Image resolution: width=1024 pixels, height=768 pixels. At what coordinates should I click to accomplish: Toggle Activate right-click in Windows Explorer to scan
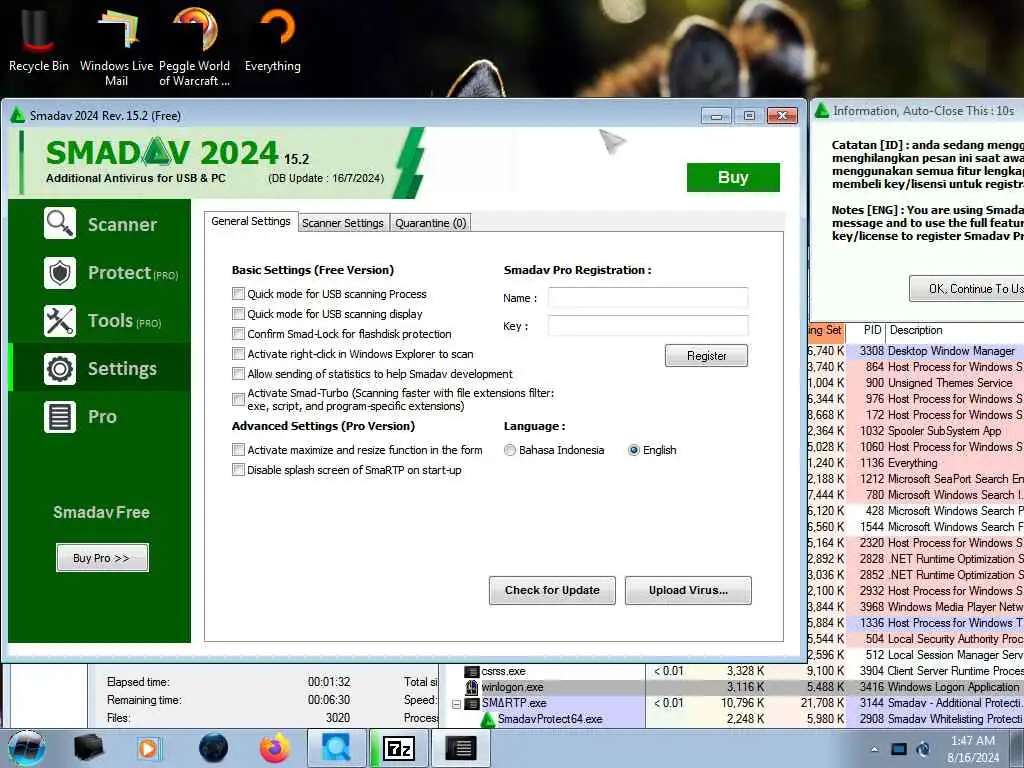click(x=238, y=354)
